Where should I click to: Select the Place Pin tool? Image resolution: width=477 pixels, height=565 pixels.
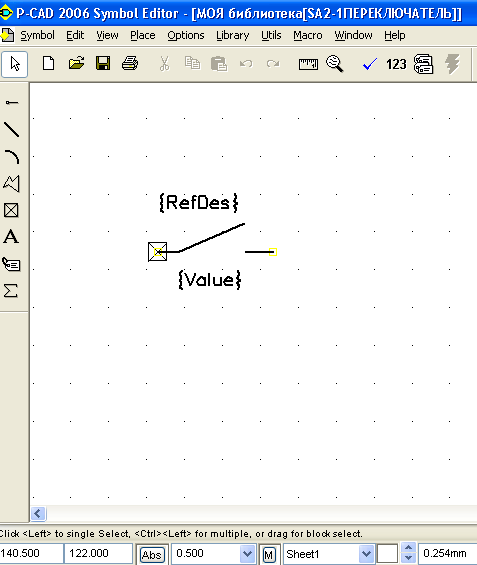12,103
